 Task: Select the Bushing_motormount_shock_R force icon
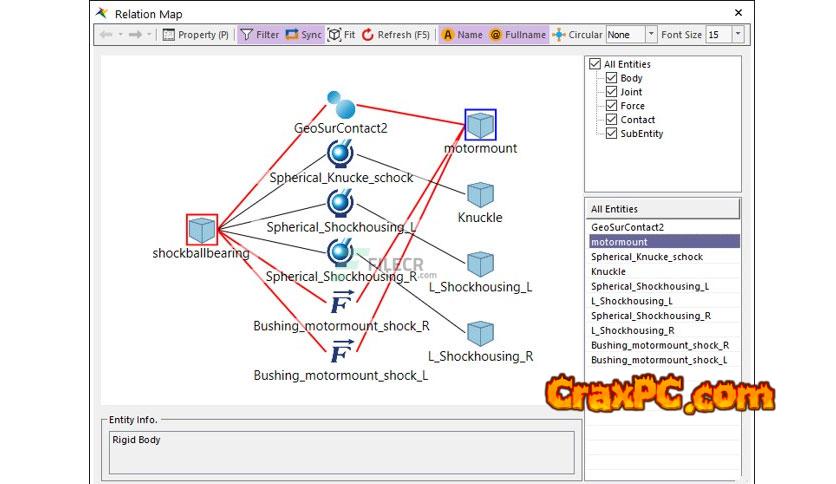click(x=342, y=302)
